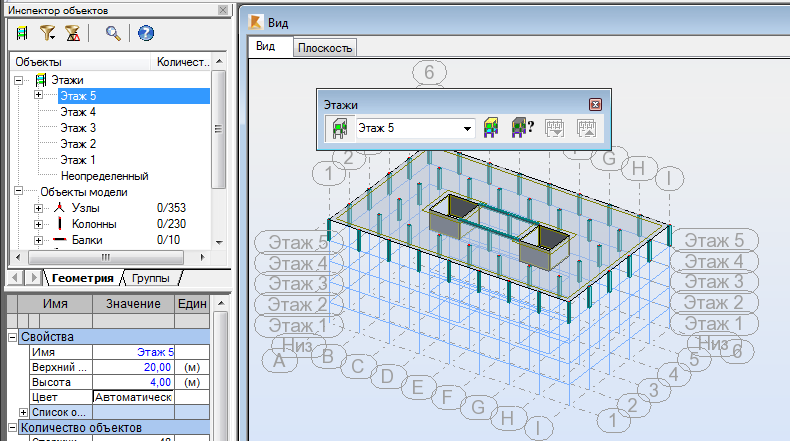Click the Имя value Этаж 5

pos(133,352)
